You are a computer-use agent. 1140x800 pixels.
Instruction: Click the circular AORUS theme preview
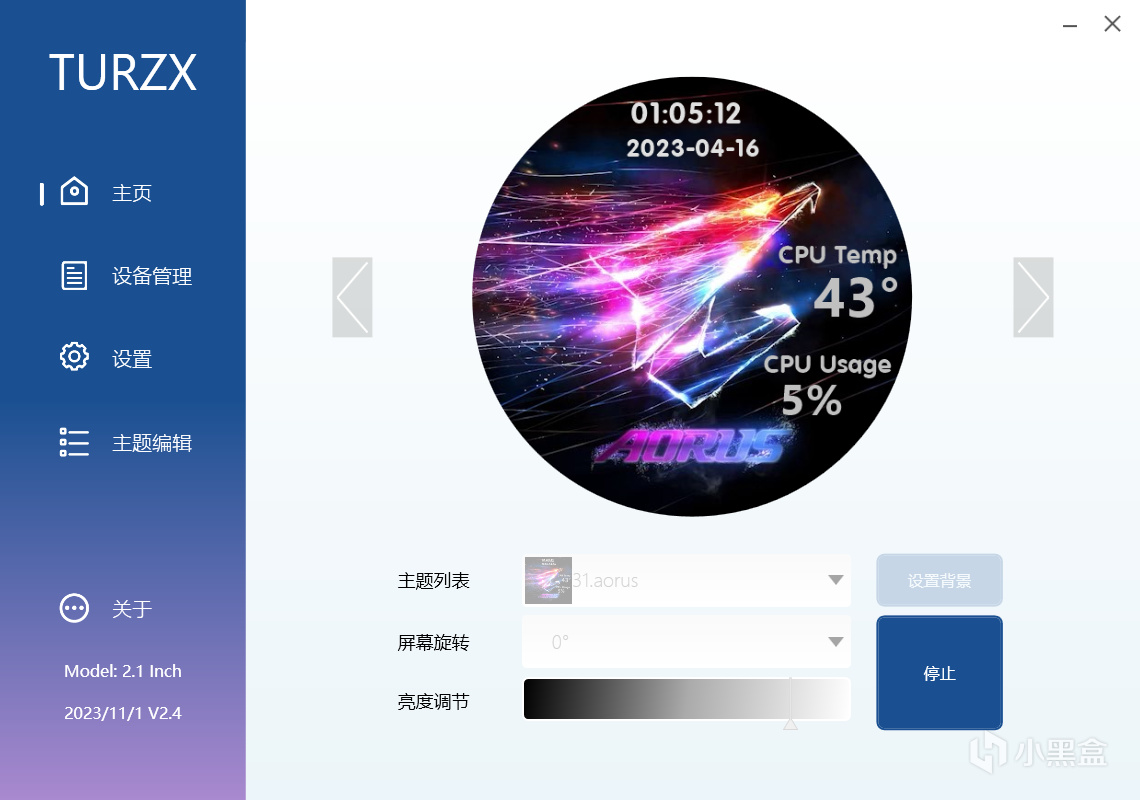[692, 297]
